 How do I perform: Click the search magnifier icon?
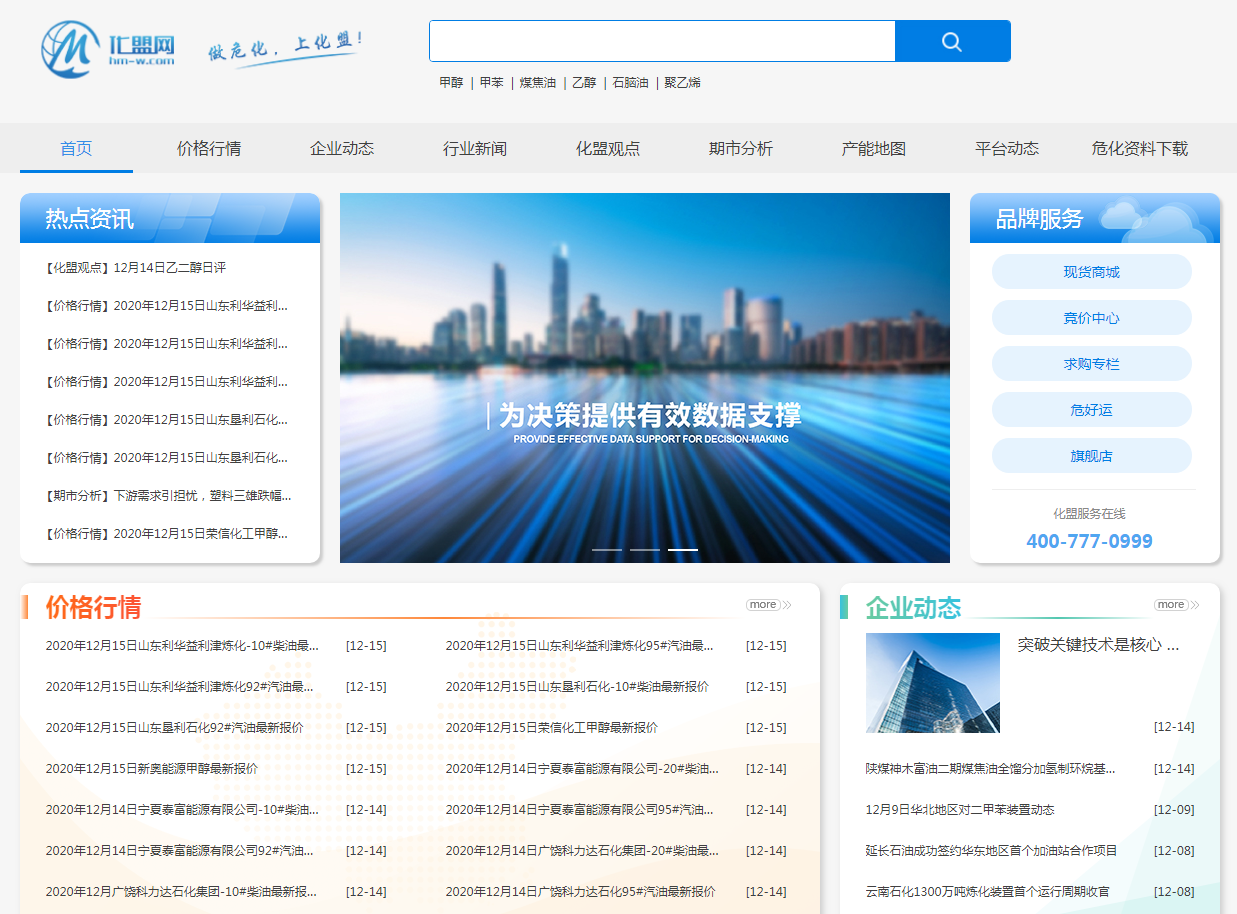[x=950, y=41]
